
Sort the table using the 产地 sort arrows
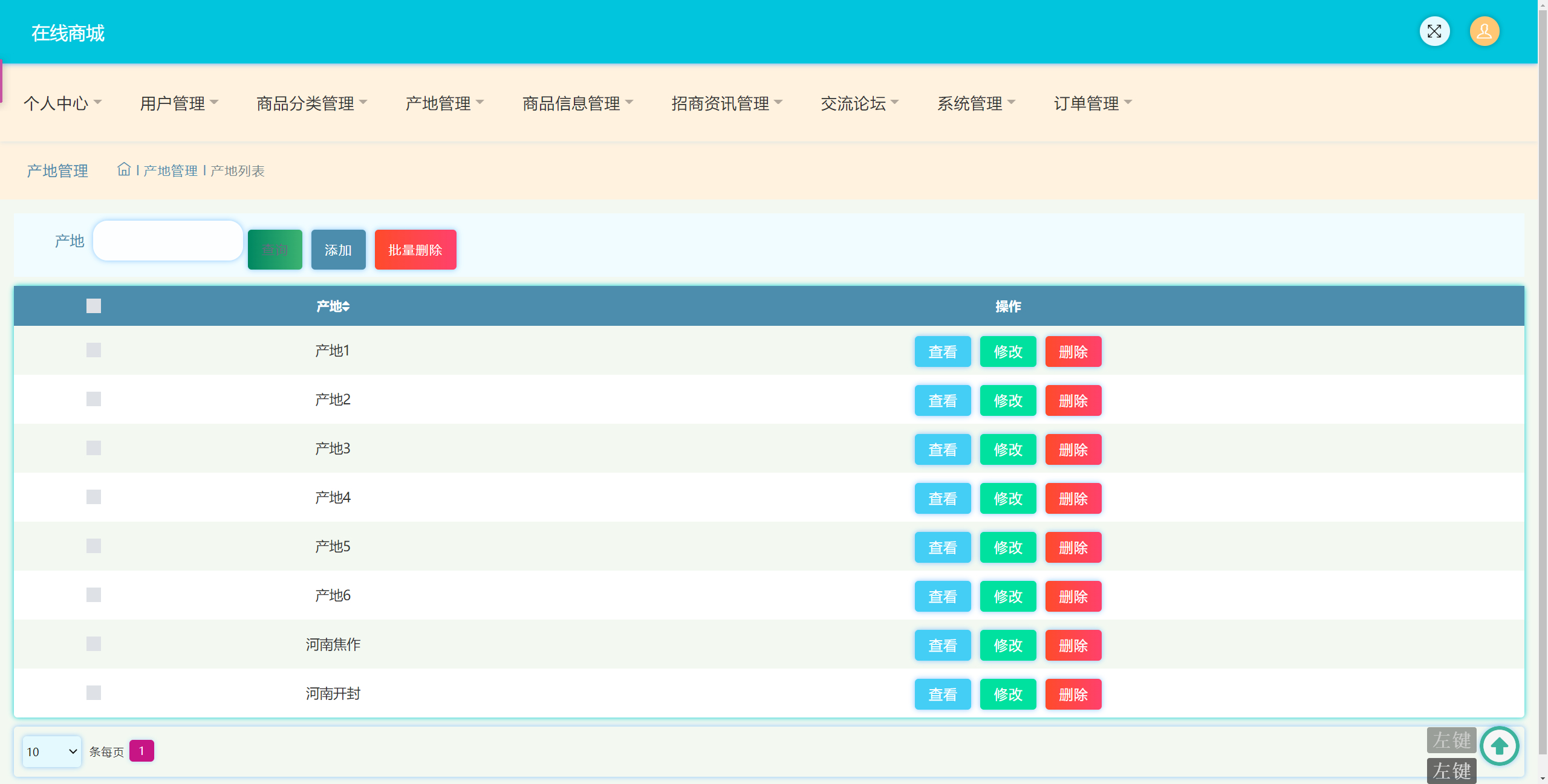(346, 306)
